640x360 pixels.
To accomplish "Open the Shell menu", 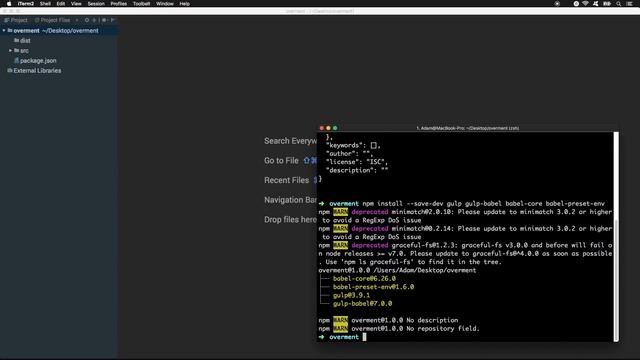I will point(45,4).
